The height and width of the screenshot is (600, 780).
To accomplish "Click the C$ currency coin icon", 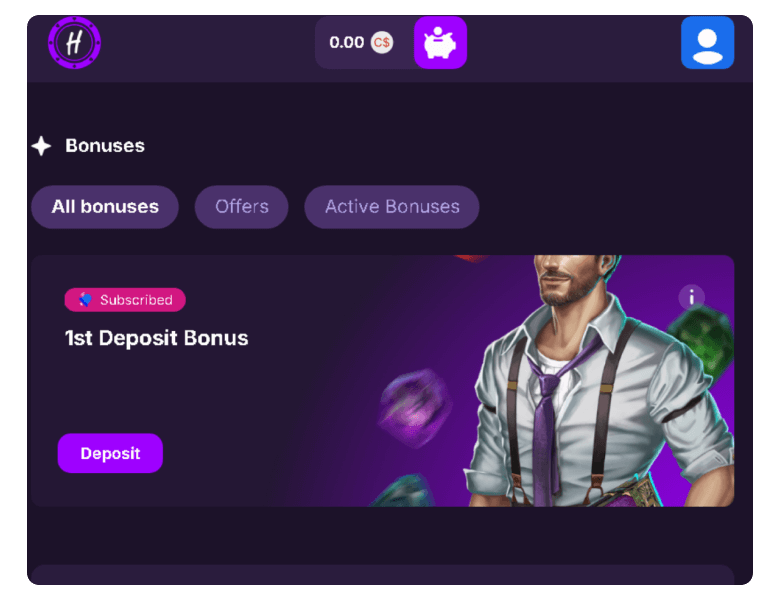I will [x=382, y=43].
